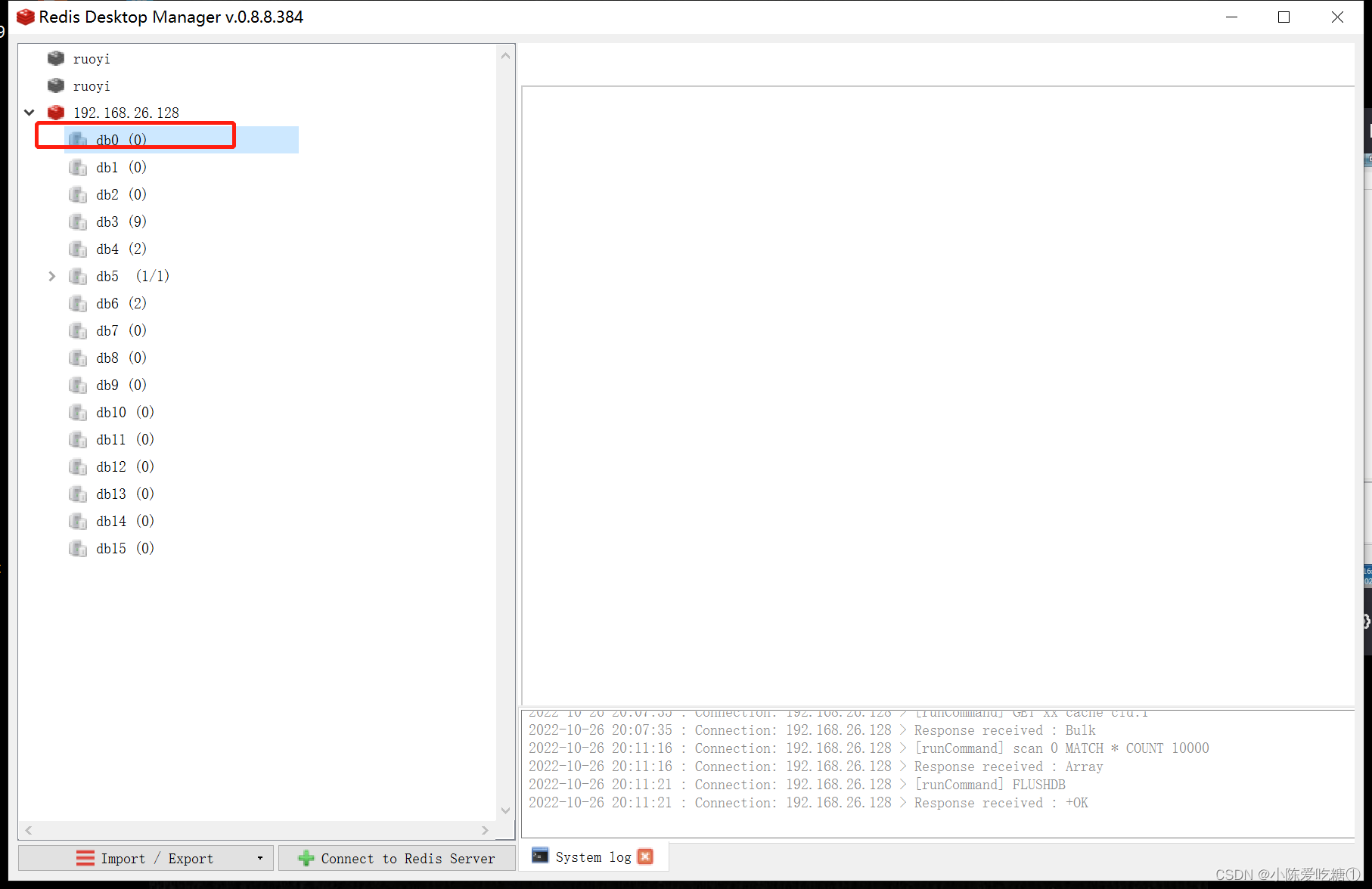Click the 'Response received : +OK' log line
The width and height of the screenshot is (1372, 889).
(x=809, y=803)
